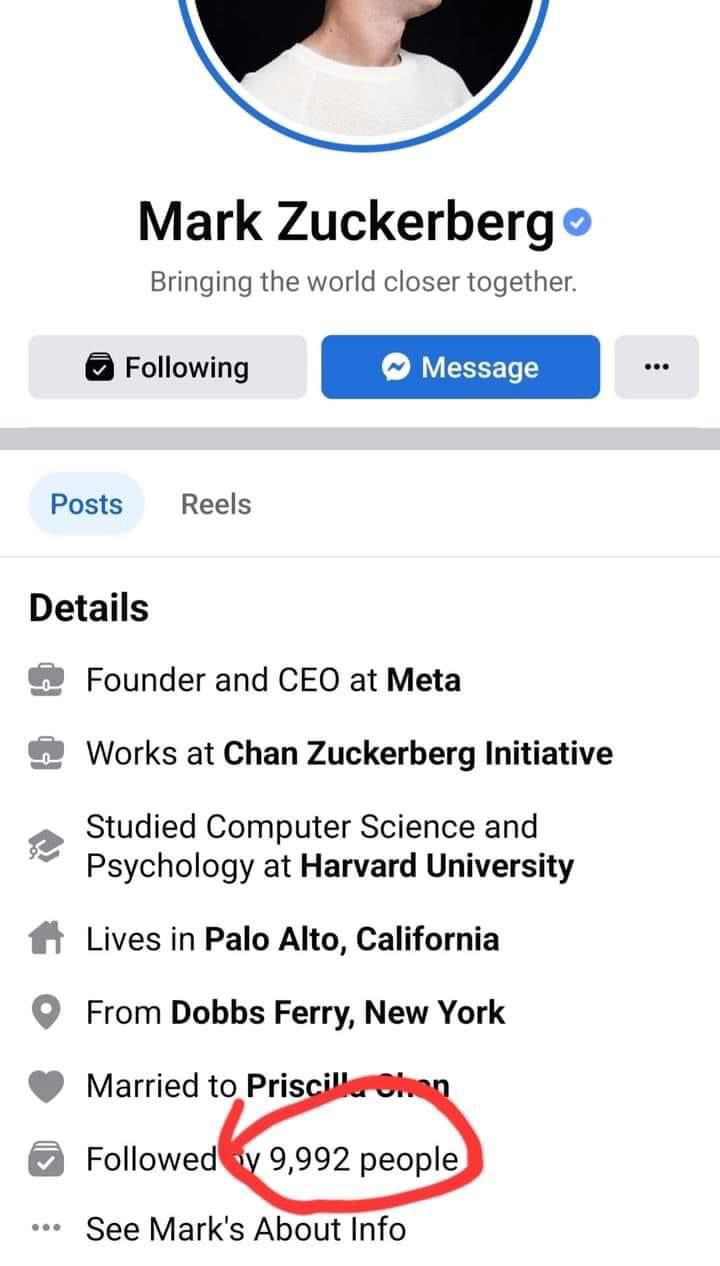Toggle the Following button
The height and width of the screenshot is (1266, 720).
[x=167, y=367]
